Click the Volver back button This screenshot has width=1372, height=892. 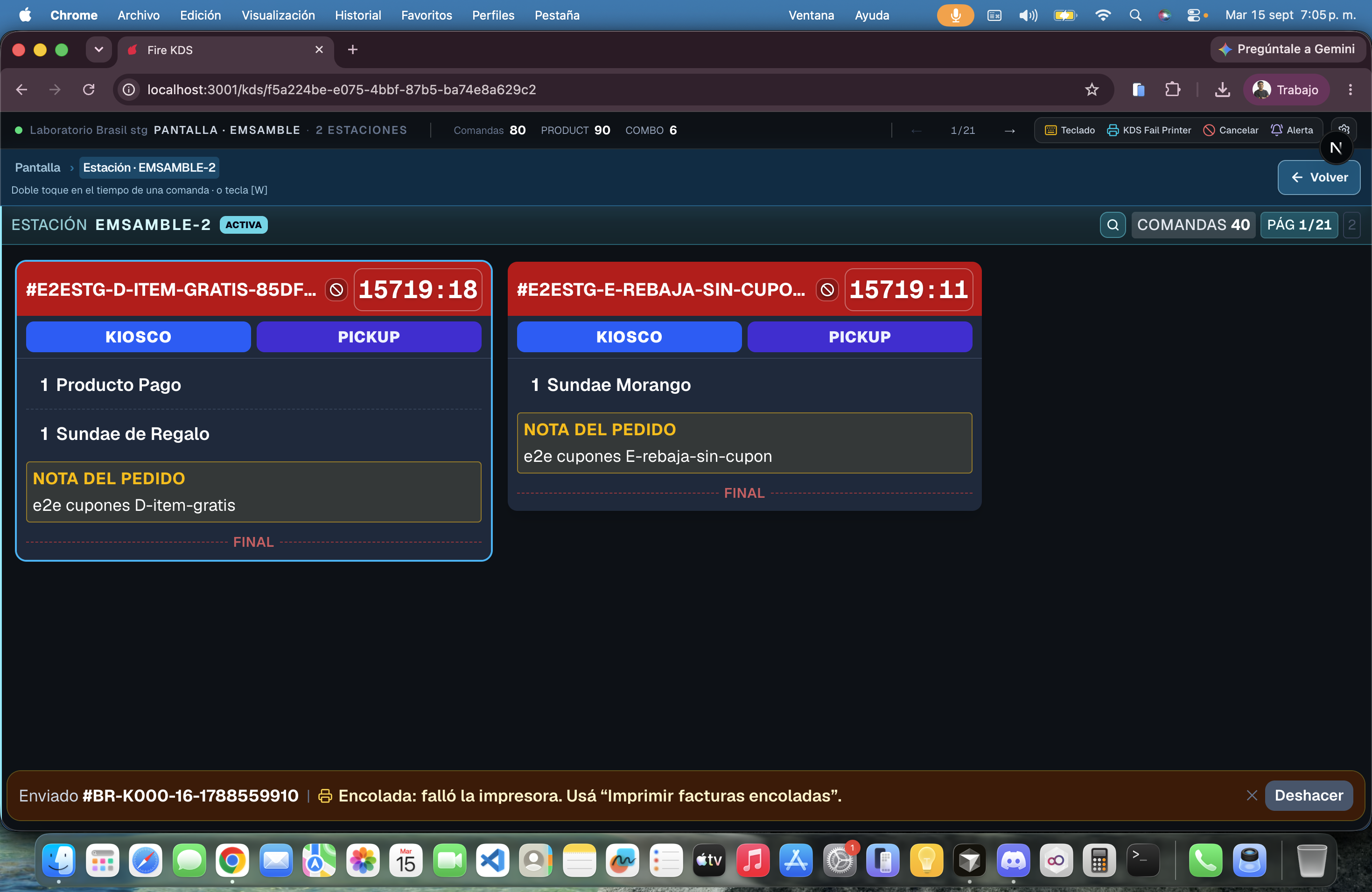tap(1318, 177)
